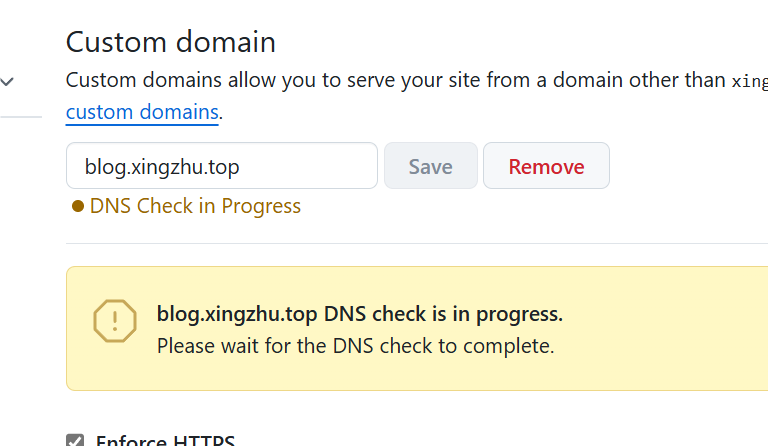Viewport: 768px width, 446px height.
Task: Open the custom domains documentation link
Action: pos(142,112)
